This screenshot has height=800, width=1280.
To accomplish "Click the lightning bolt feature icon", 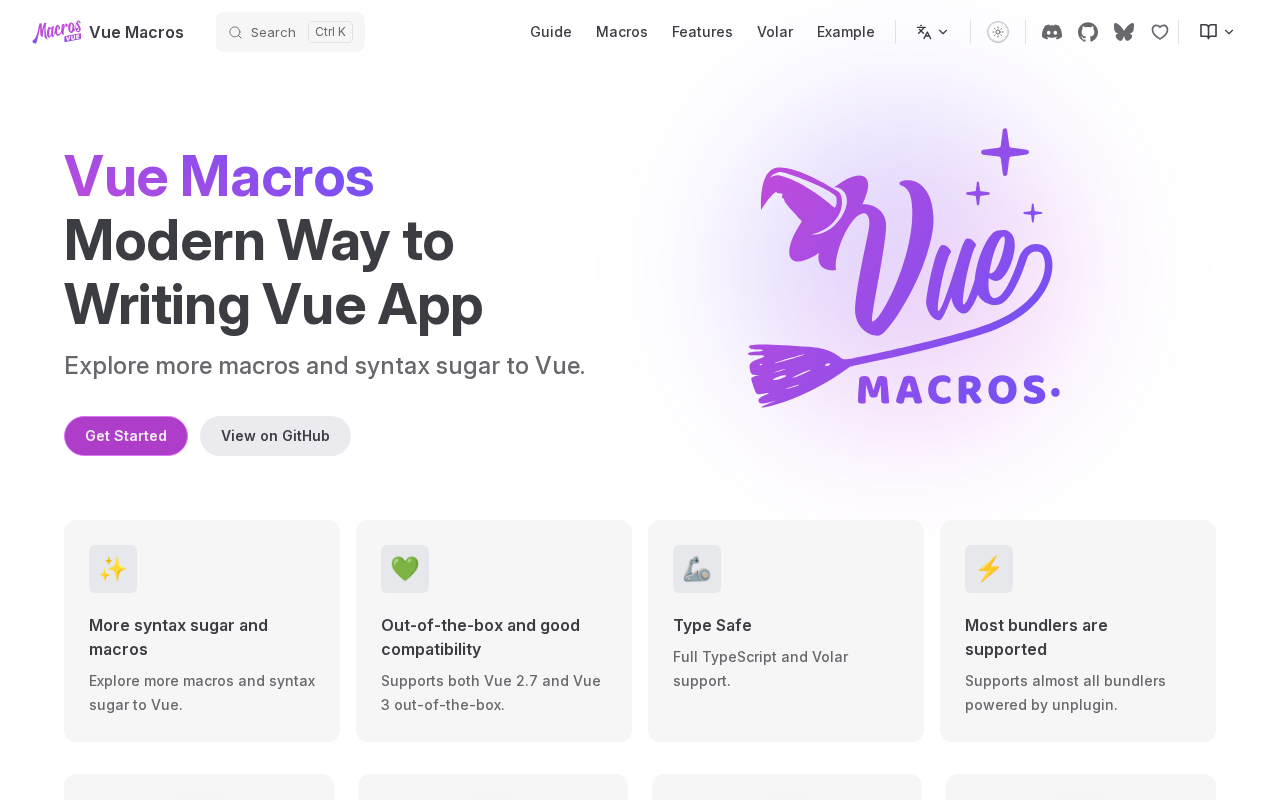I will [x=989, y=569].
